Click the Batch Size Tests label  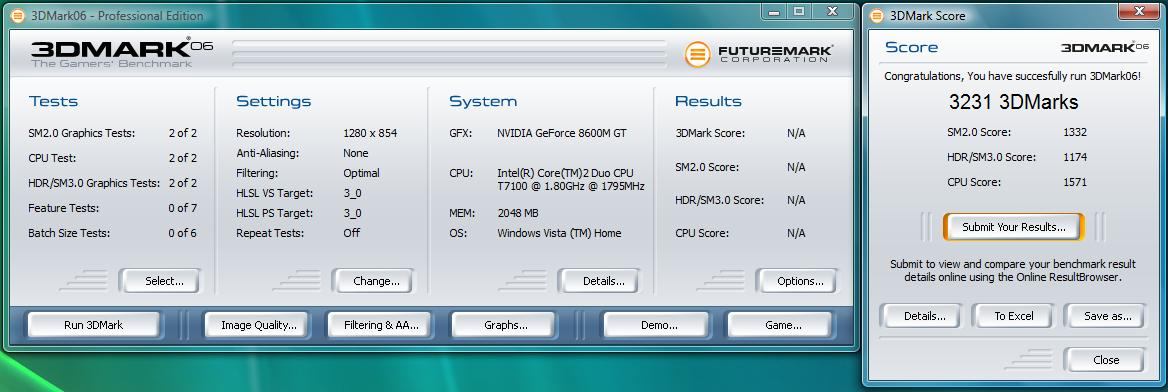69,233
